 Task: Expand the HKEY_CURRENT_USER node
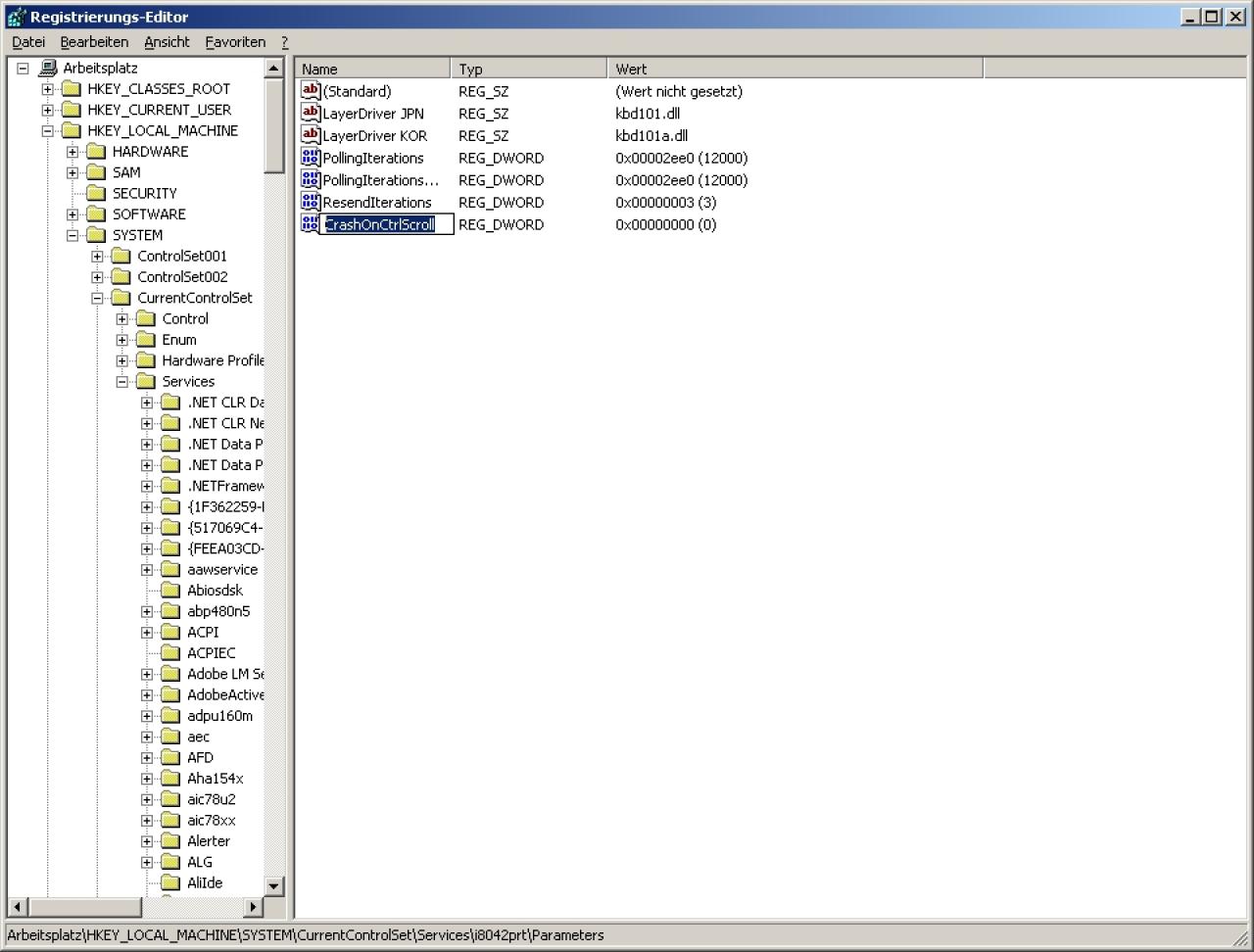tap(47, 110)
